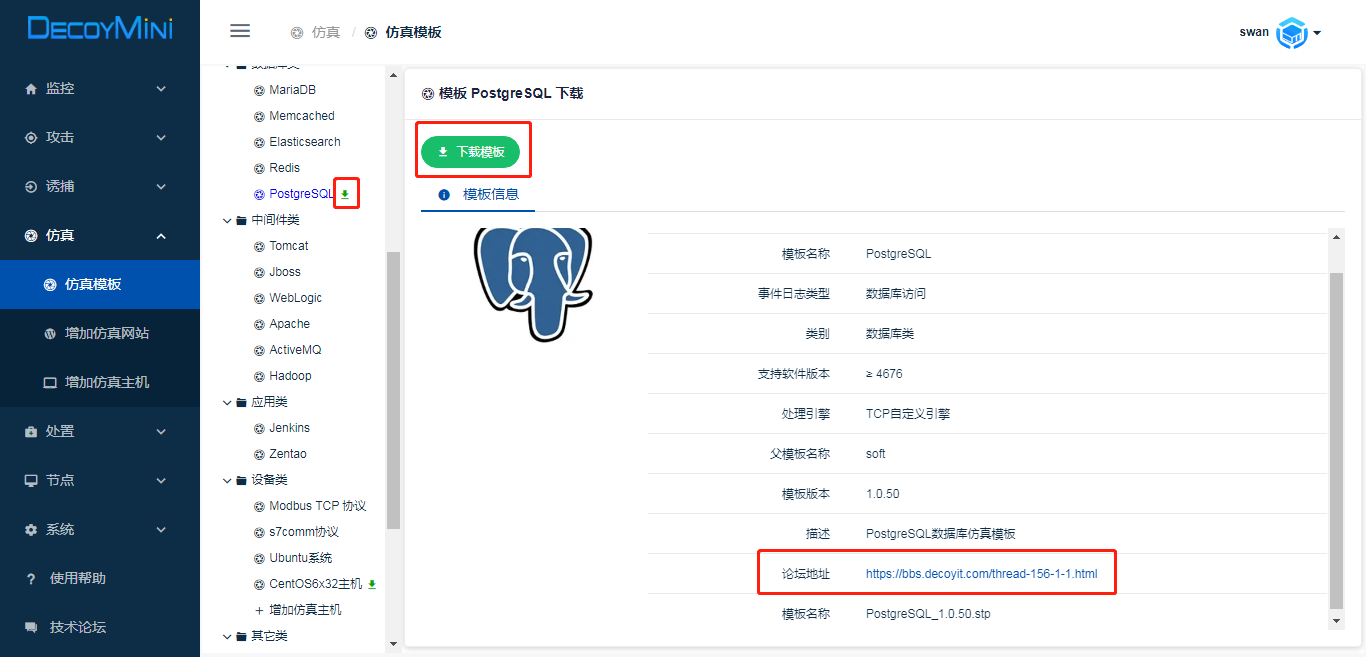This screenshot has width=1366, height=657.
Task: Switch to the 模板信息 tab
Action: point(490,194)
